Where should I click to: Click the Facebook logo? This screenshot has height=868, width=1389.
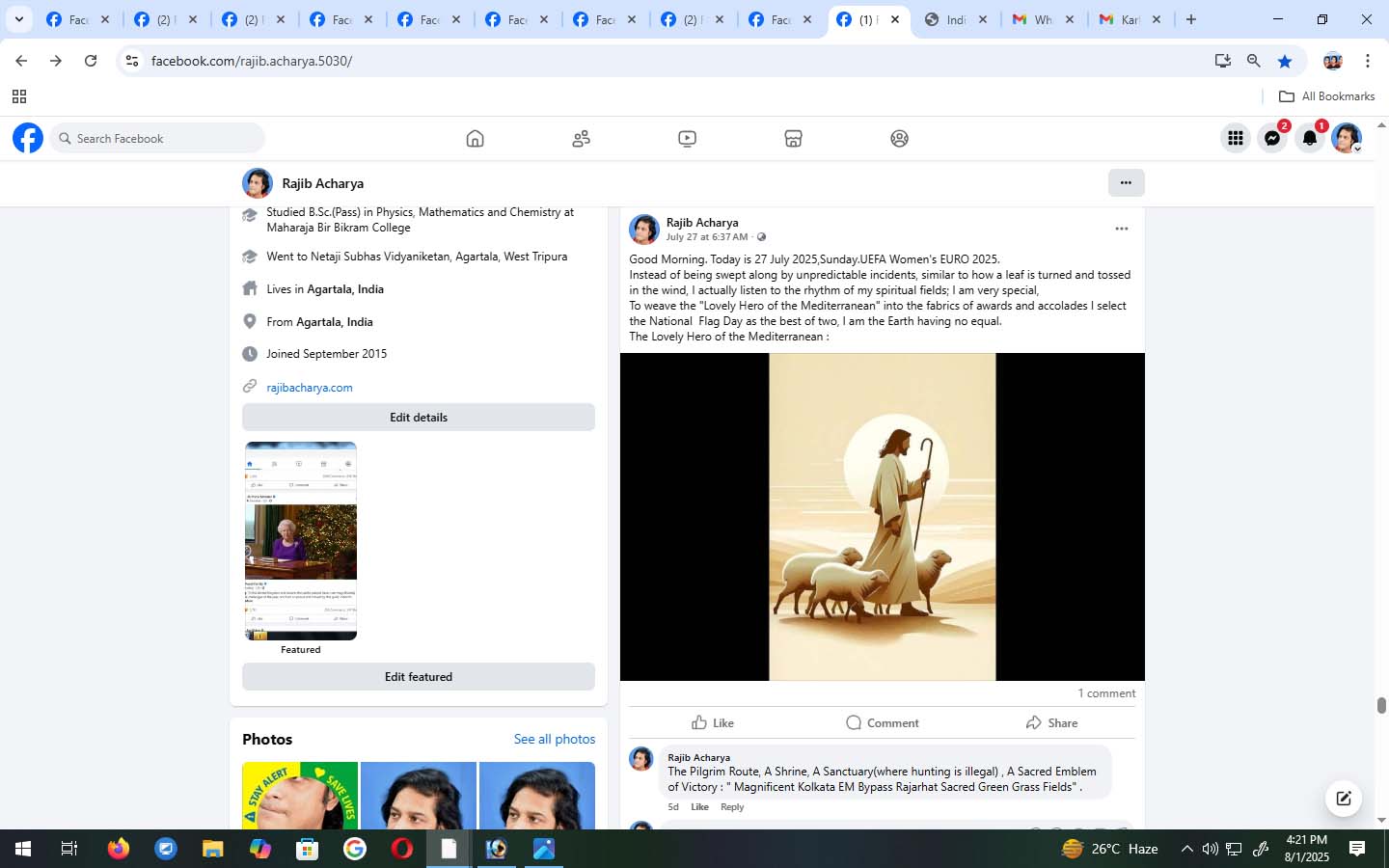[x=28, y=138]
